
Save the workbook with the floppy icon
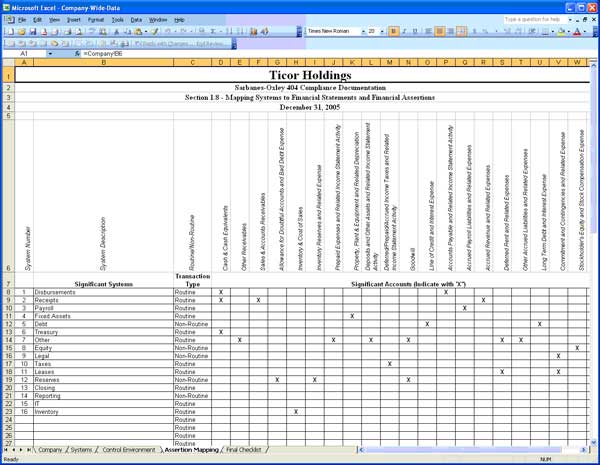33,31
